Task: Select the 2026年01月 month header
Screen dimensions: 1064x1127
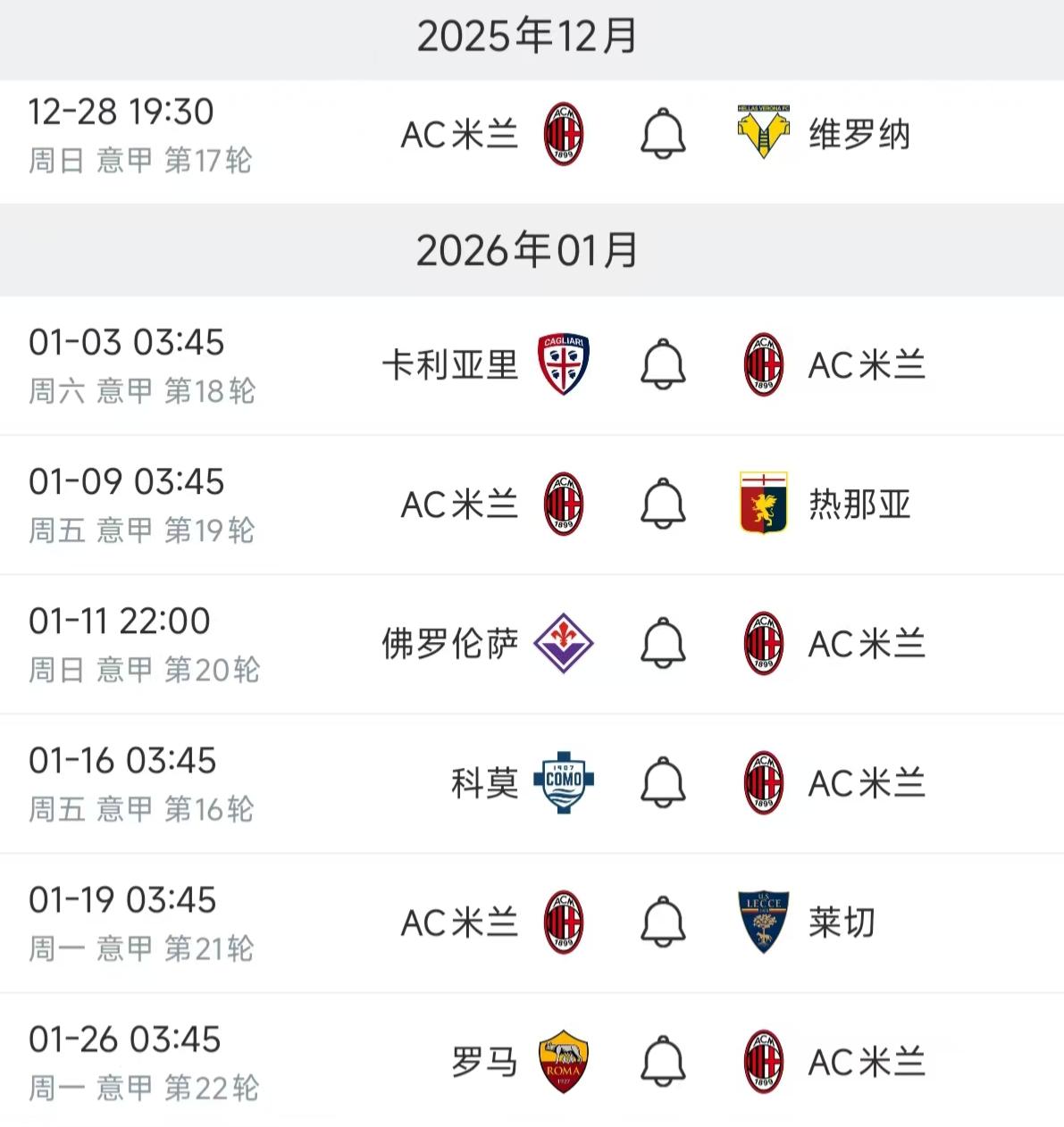Action: pos(527,250)
